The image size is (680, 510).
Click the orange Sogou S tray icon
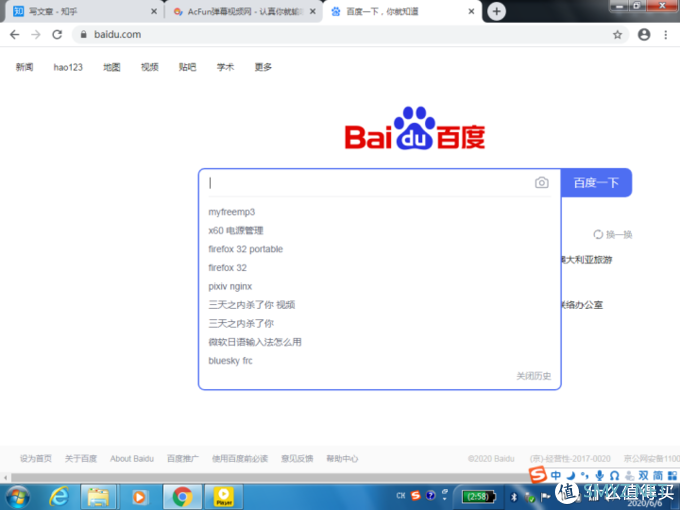415,495
